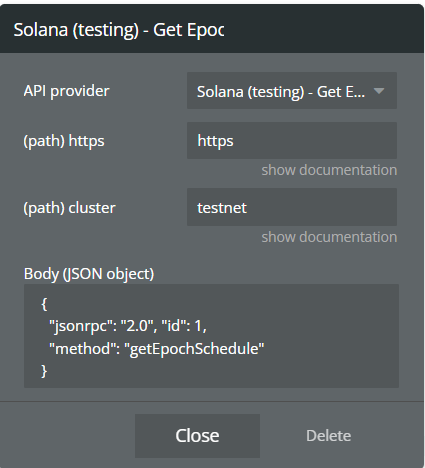Screen dimensions: 425x468
Task: Click the "2.0" version value in body
Action: [x=138, y=326]
